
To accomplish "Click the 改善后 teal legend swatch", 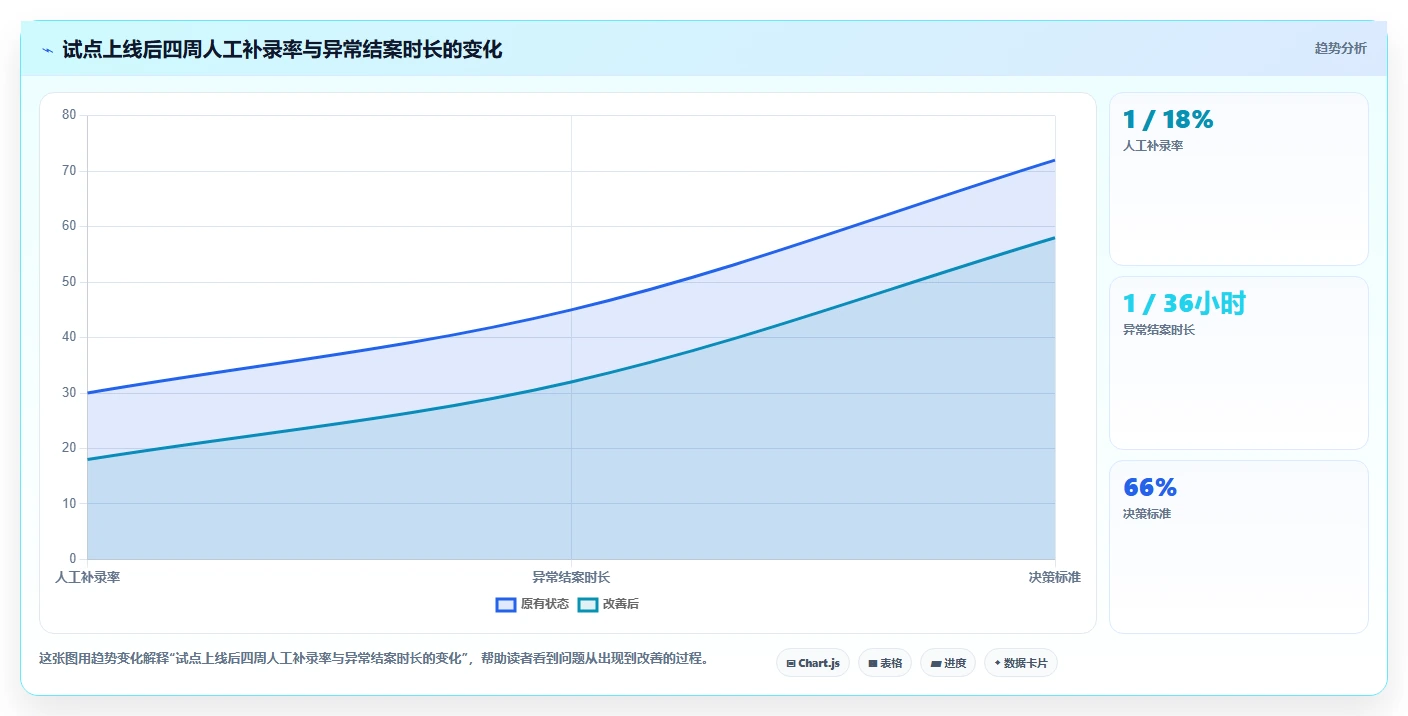I will point(588,604).
